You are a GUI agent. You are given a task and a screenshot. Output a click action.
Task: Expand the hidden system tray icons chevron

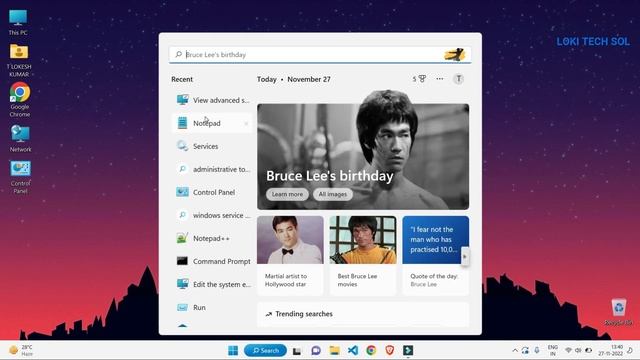[515, 350]
